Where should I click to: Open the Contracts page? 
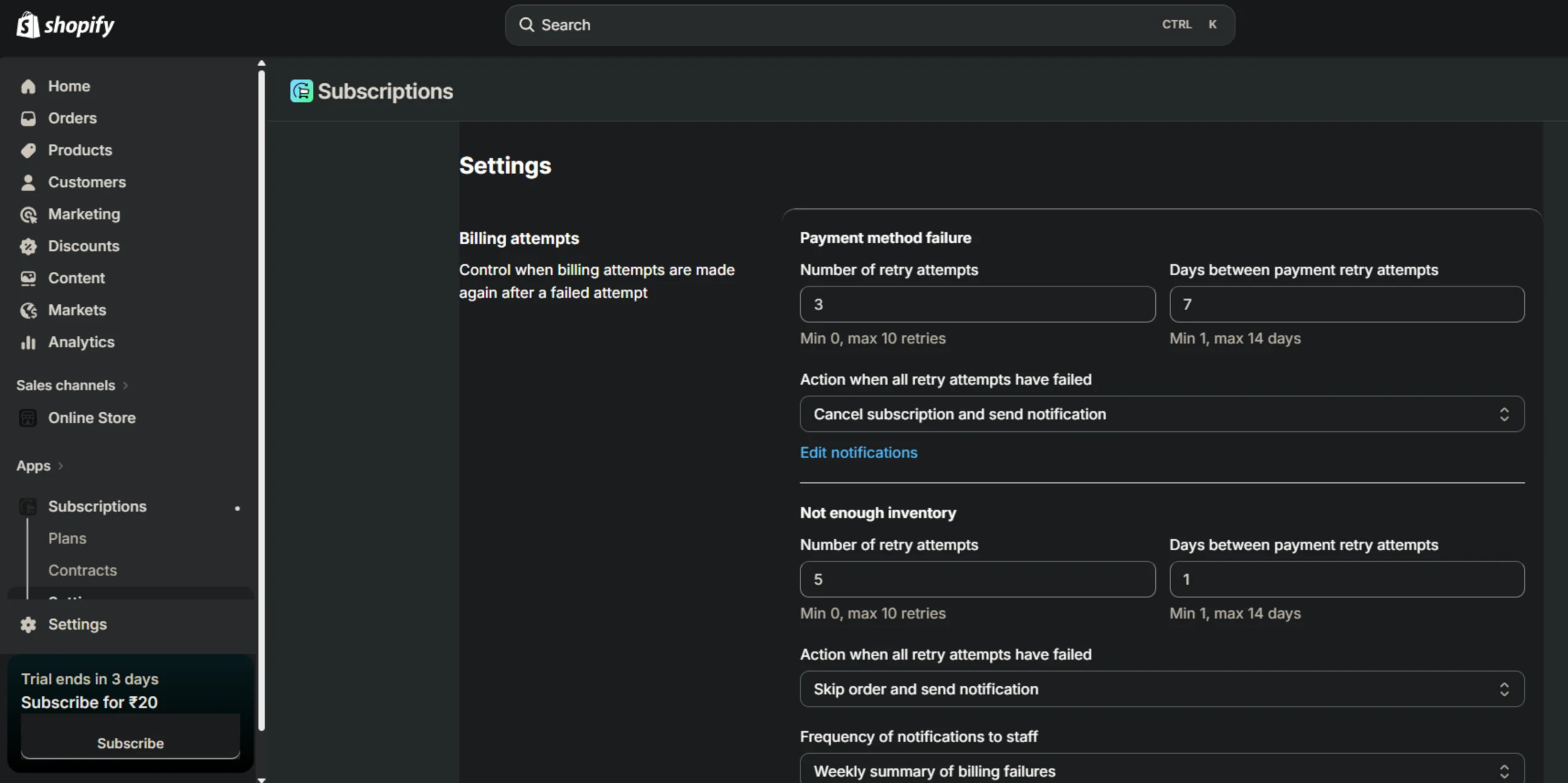[82, 570]
